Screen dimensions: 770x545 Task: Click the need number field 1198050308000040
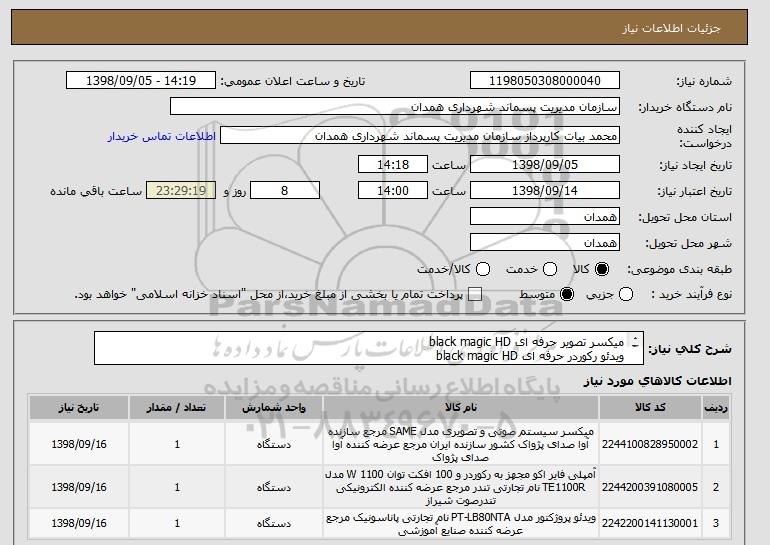click(545, 81)
